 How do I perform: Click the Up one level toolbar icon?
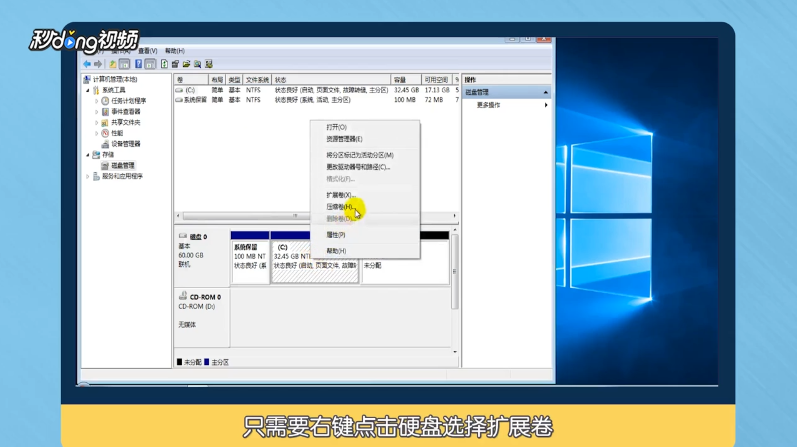click(x=113, y=64)
